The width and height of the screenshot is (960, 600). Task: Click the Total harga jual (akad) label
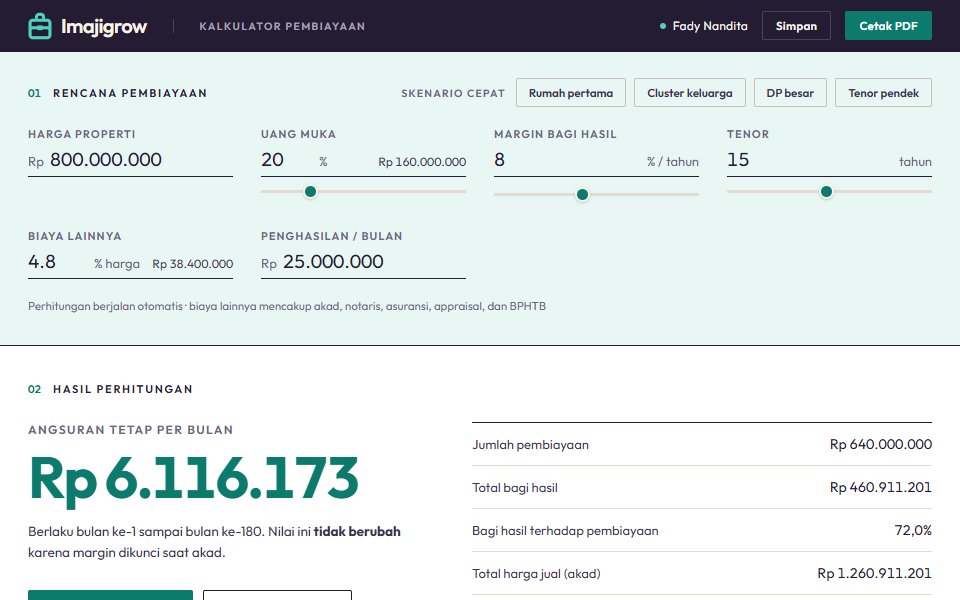click(536, 574)
